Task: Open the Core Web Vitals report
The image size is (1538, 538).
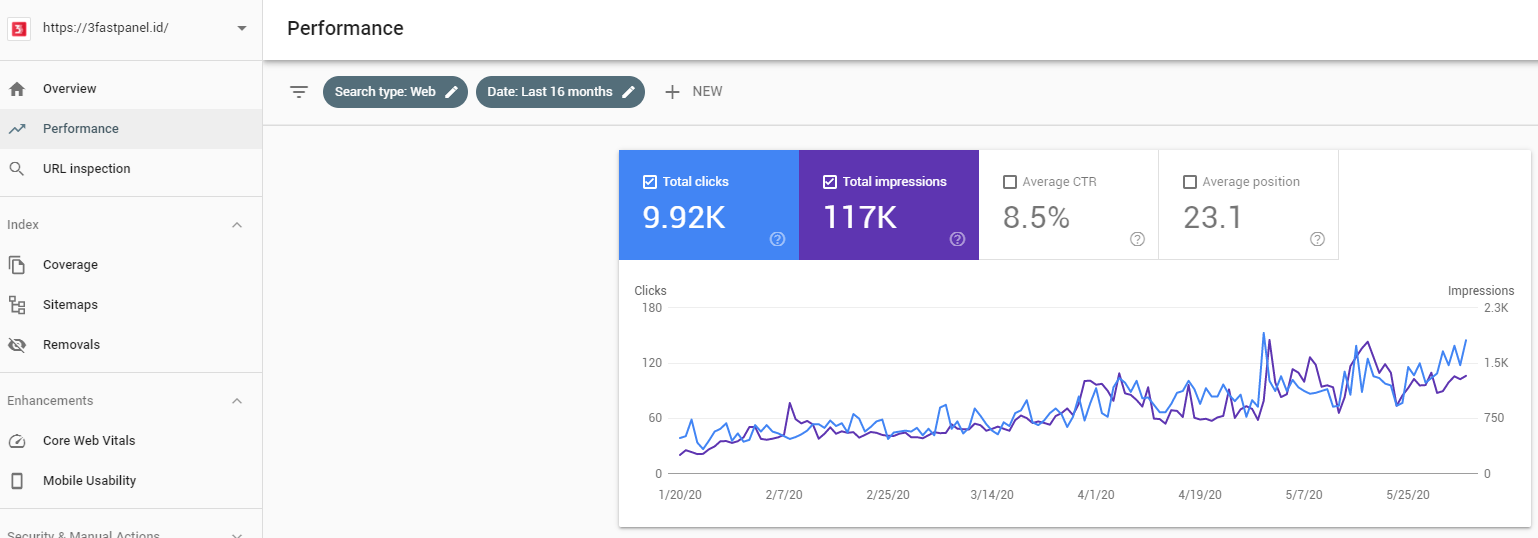Action: (x=89, y=441)
